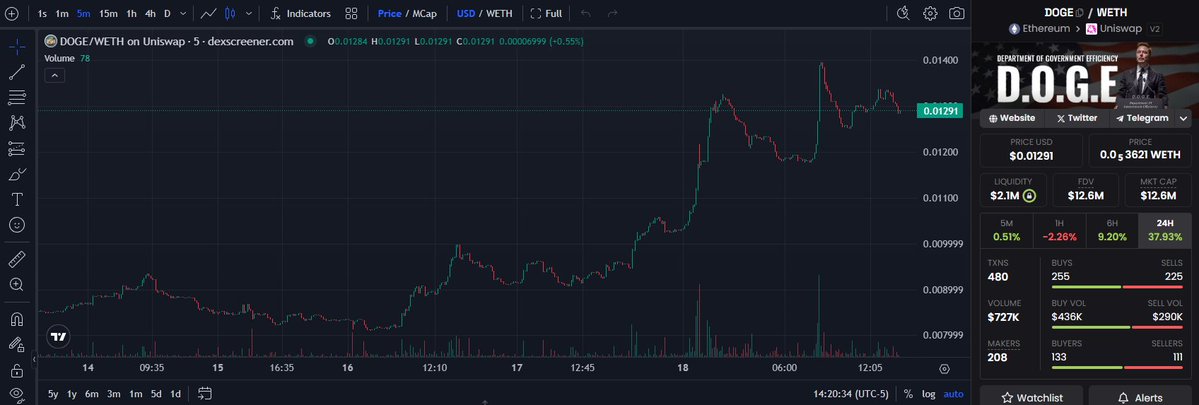1199x405 pixels.
Task: Select the pattern drawing tool
Action: click(x=17, y=122)
